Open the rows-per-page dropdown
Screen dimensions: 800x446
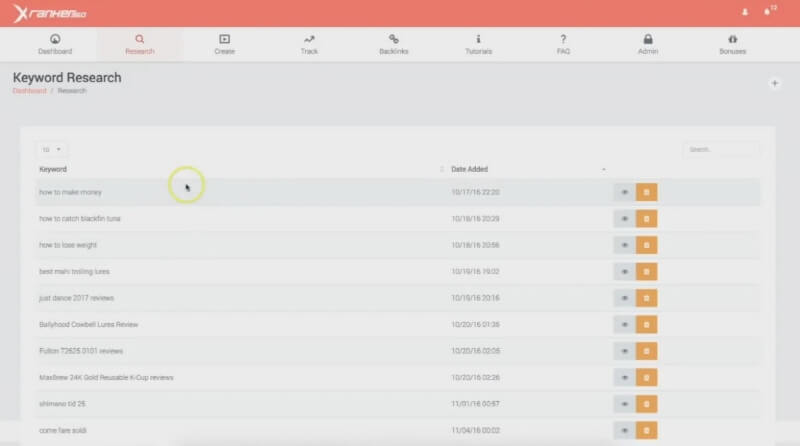[52, 150]
